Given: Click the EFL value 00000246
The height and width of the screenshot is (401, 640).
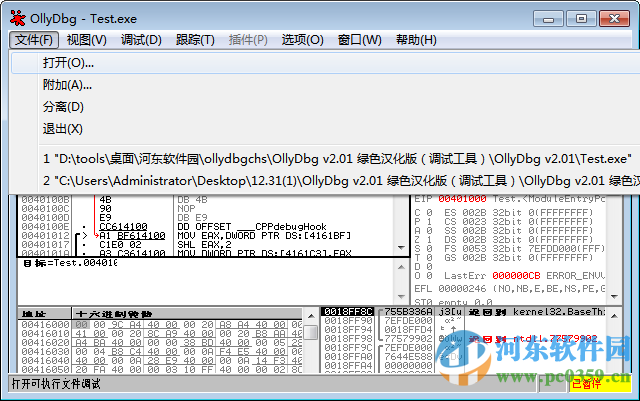Looking at the screenshot, I should 462,289.
